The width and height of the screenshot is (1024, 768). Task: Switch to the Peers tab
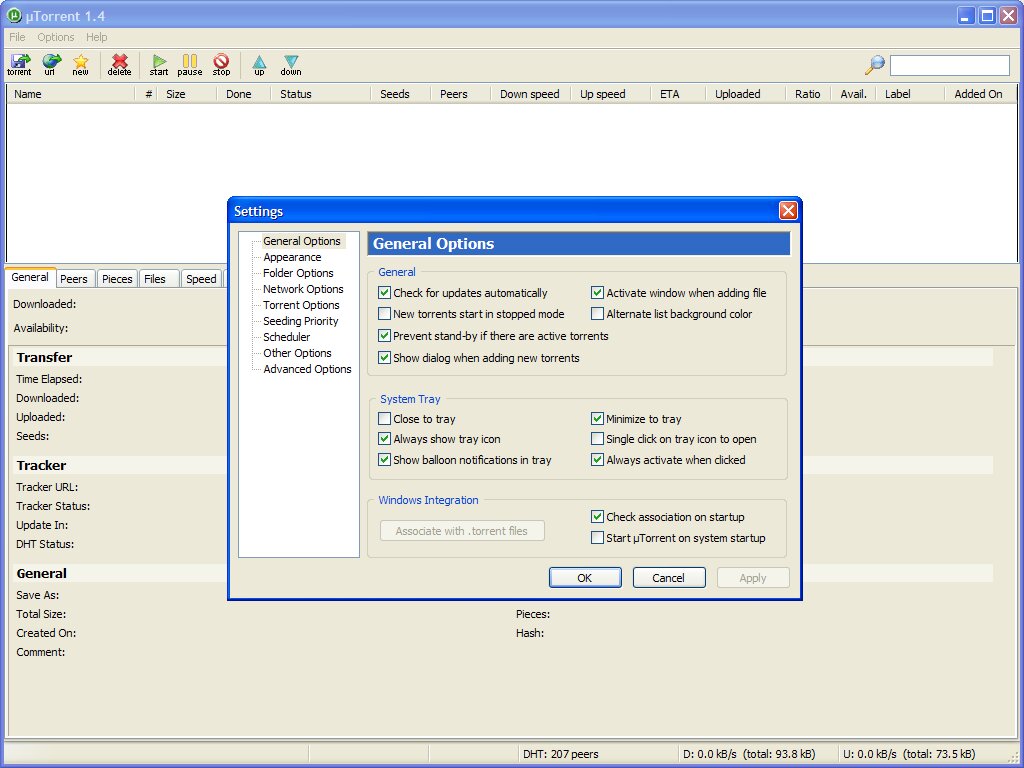point(74,279)
